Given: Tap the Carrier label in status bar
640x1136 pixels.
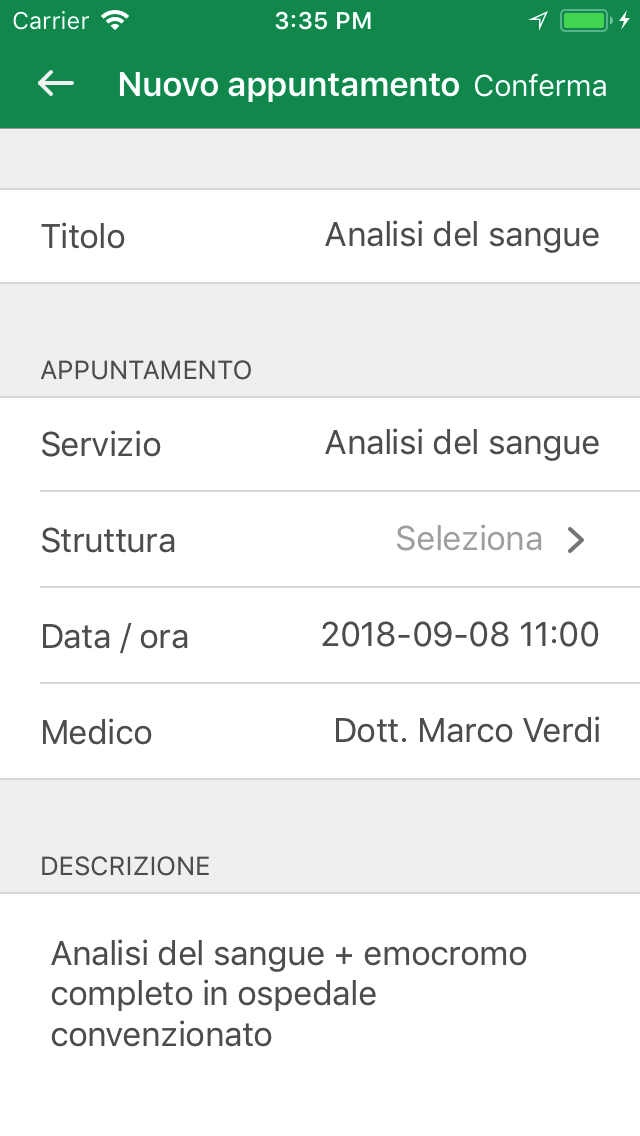Looking at the screenshot, I should [x=49, y=20].
